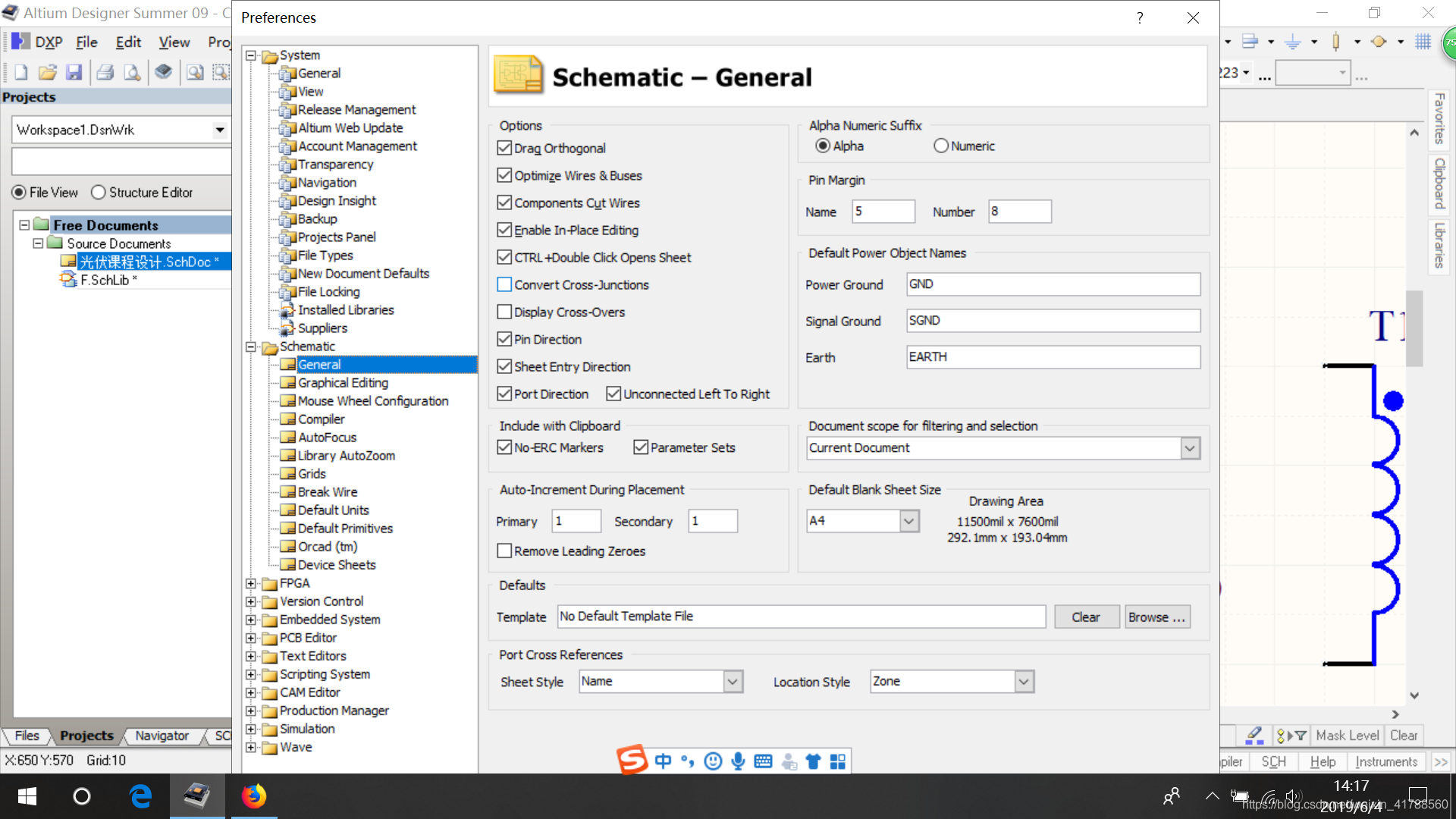Open Default Blank Sheet Size A4 dropdown

pos(909,521)
